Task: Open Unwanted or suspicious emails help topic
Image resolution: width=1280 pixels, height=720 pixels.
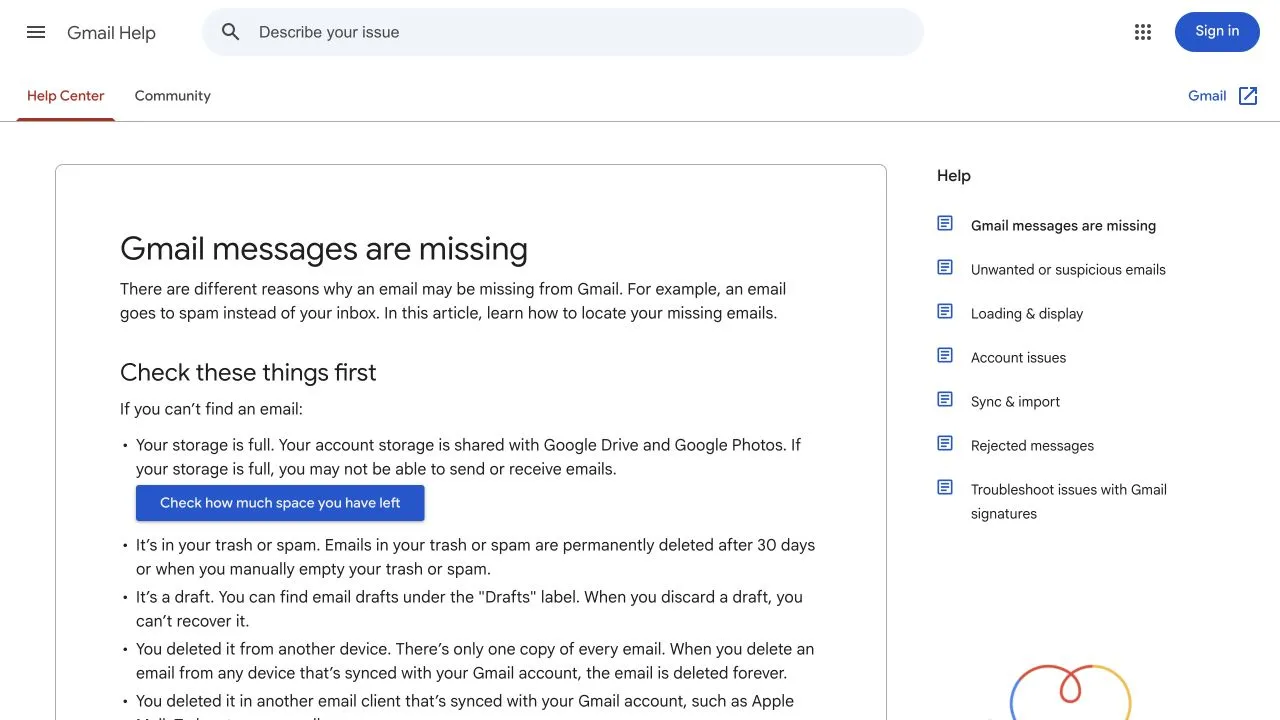Action: pyautogui.click(x=1068, y=270)
